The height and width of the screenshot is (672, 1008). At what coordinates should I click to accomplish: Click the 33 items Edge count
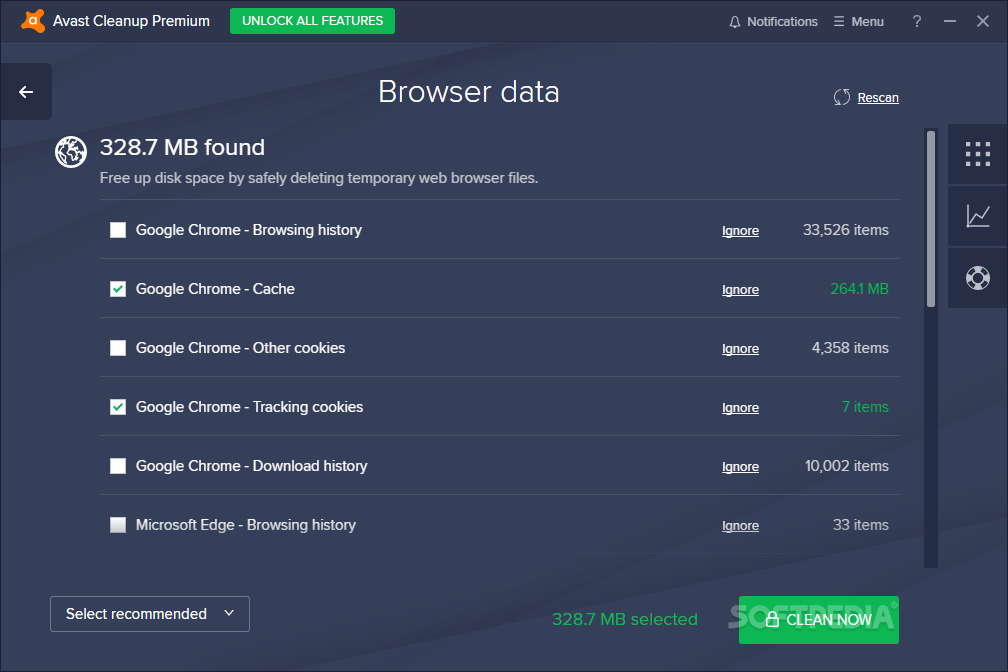coord(861,525)
